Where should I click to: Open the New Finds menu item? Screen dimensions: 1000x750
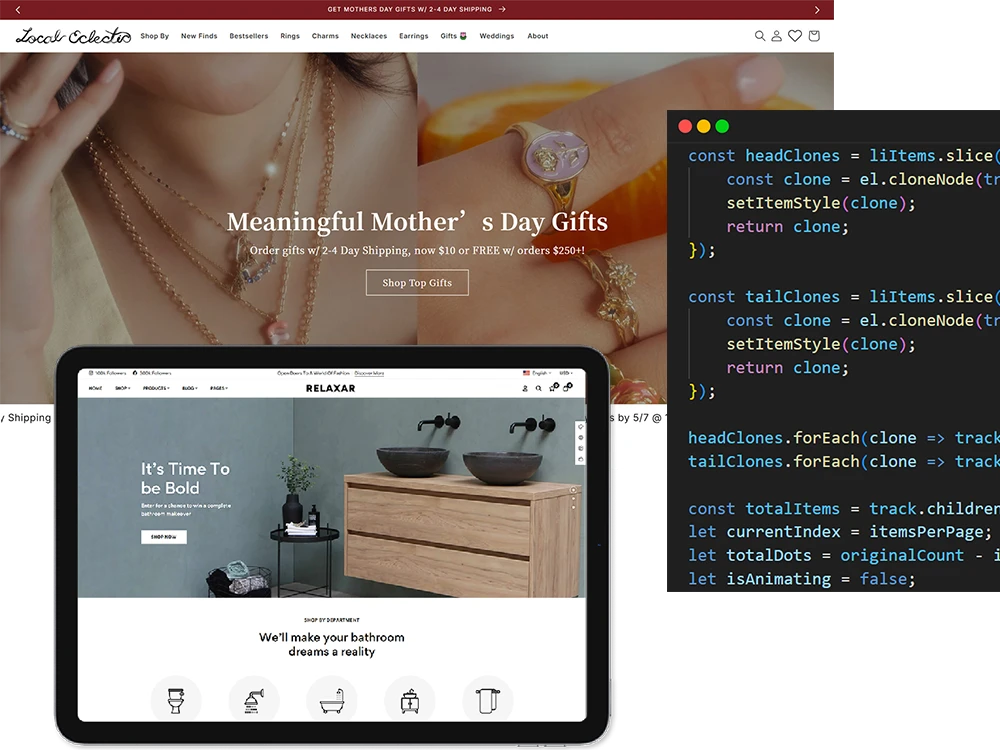199,36
